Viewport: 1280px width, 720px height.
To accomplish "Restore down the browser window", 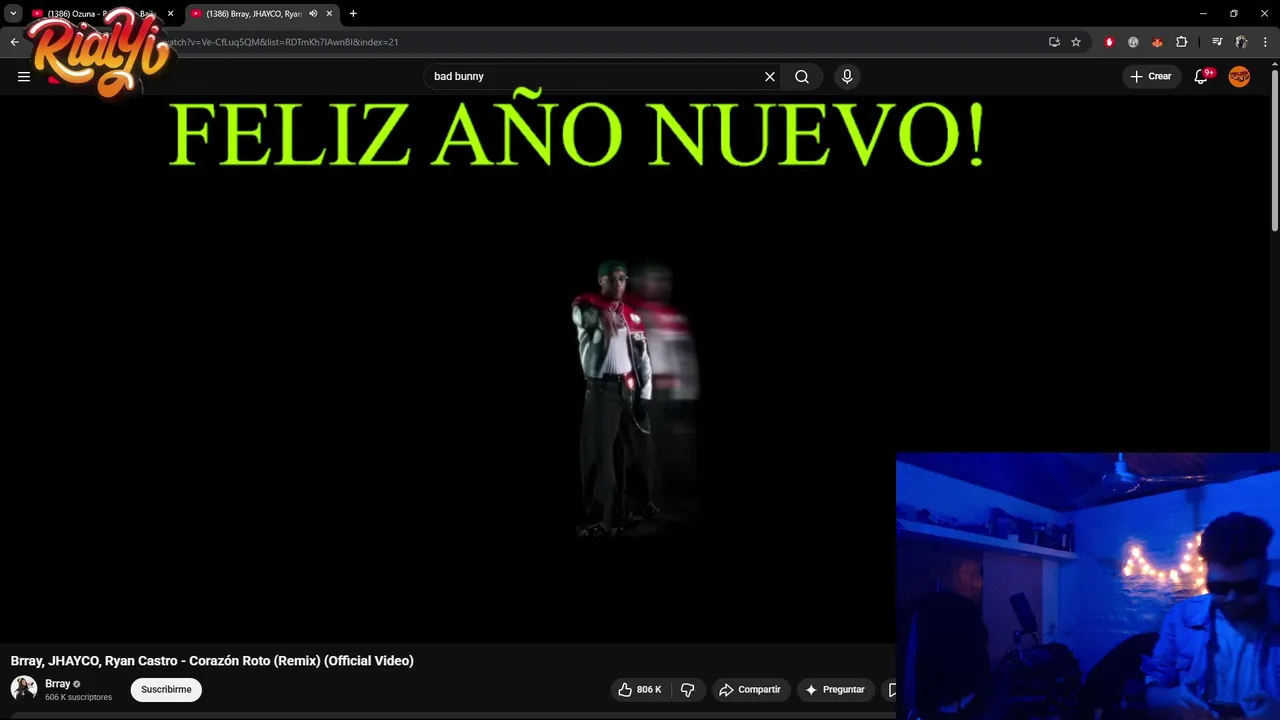I will (x=1234, y=14).
